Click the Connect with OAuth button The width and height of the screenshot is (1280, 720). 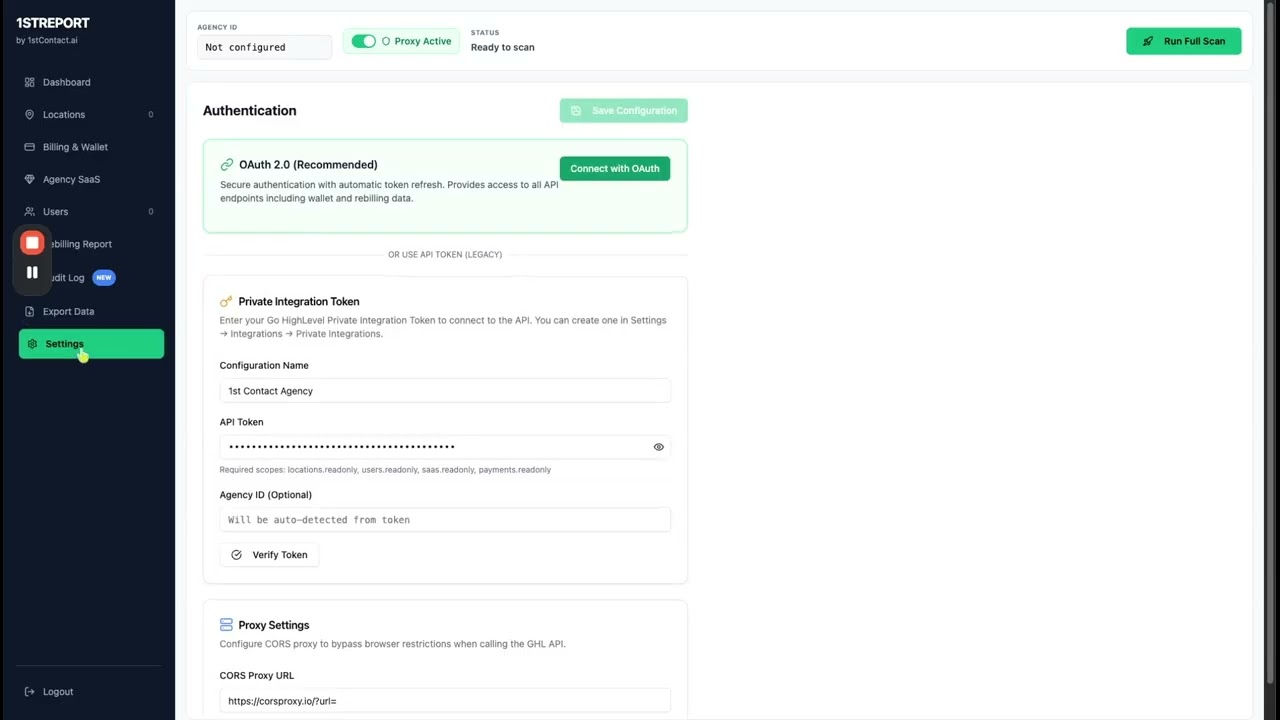tap(615, 168)
